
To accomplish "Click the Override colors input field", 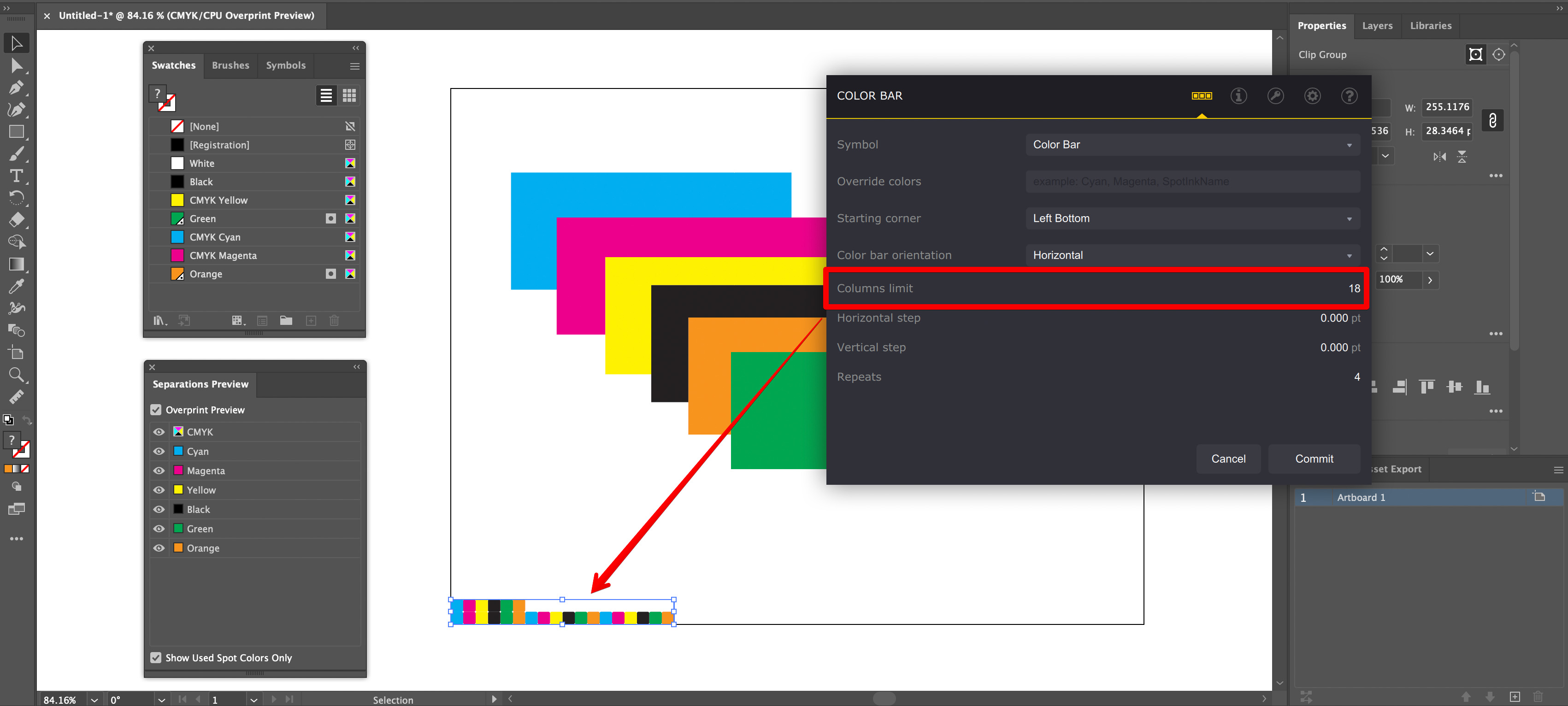I will 1192,181.
